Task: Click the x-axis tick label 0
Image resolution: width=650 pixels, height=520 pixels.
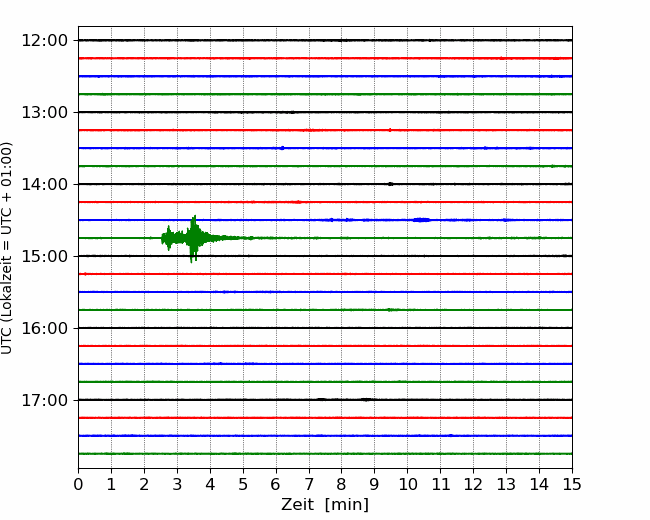Action: pyautogui.click(x=78, y=485)
